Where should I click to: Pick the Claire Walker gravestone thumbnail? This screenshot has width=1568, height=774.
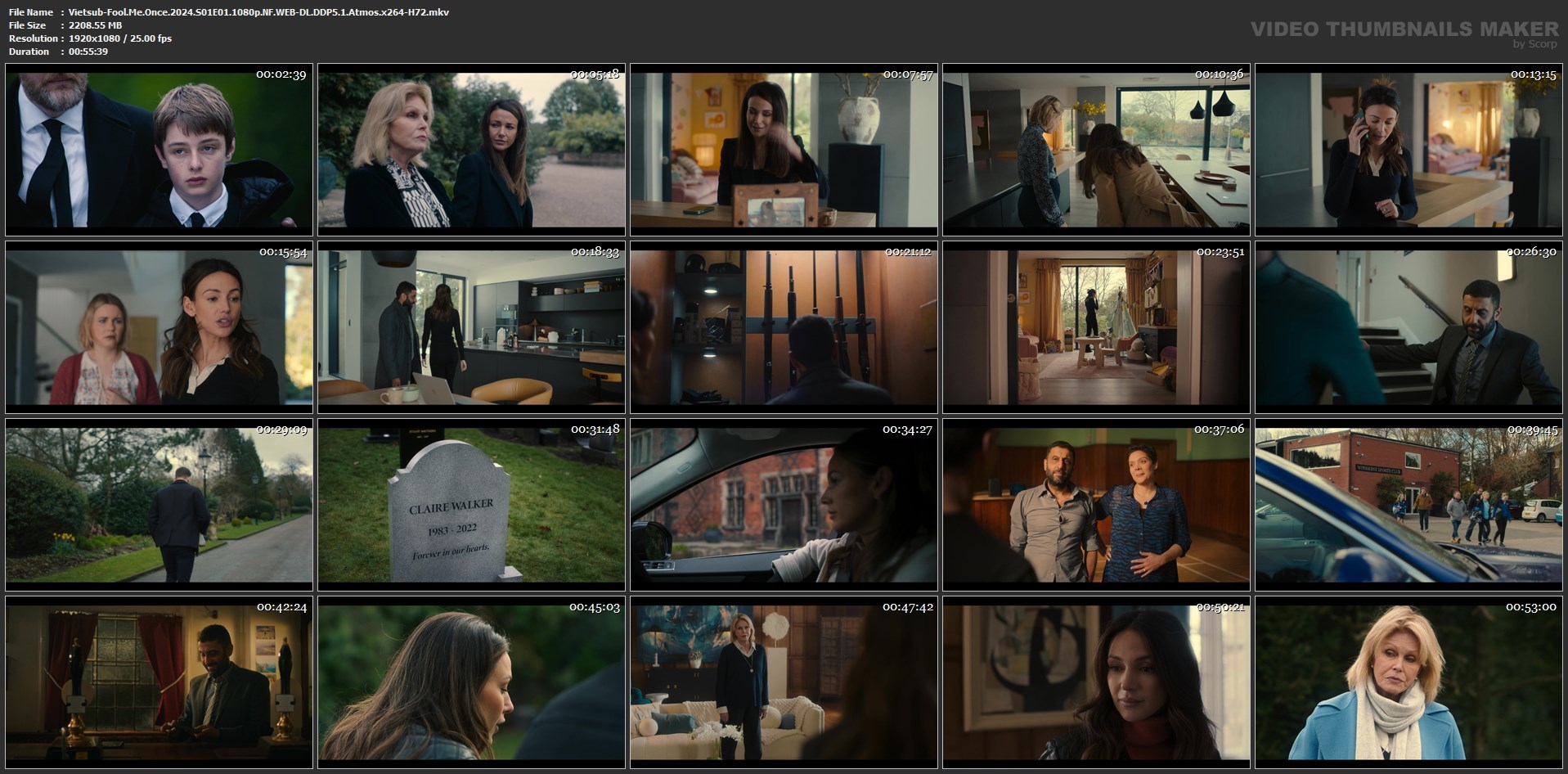point(471,505)
